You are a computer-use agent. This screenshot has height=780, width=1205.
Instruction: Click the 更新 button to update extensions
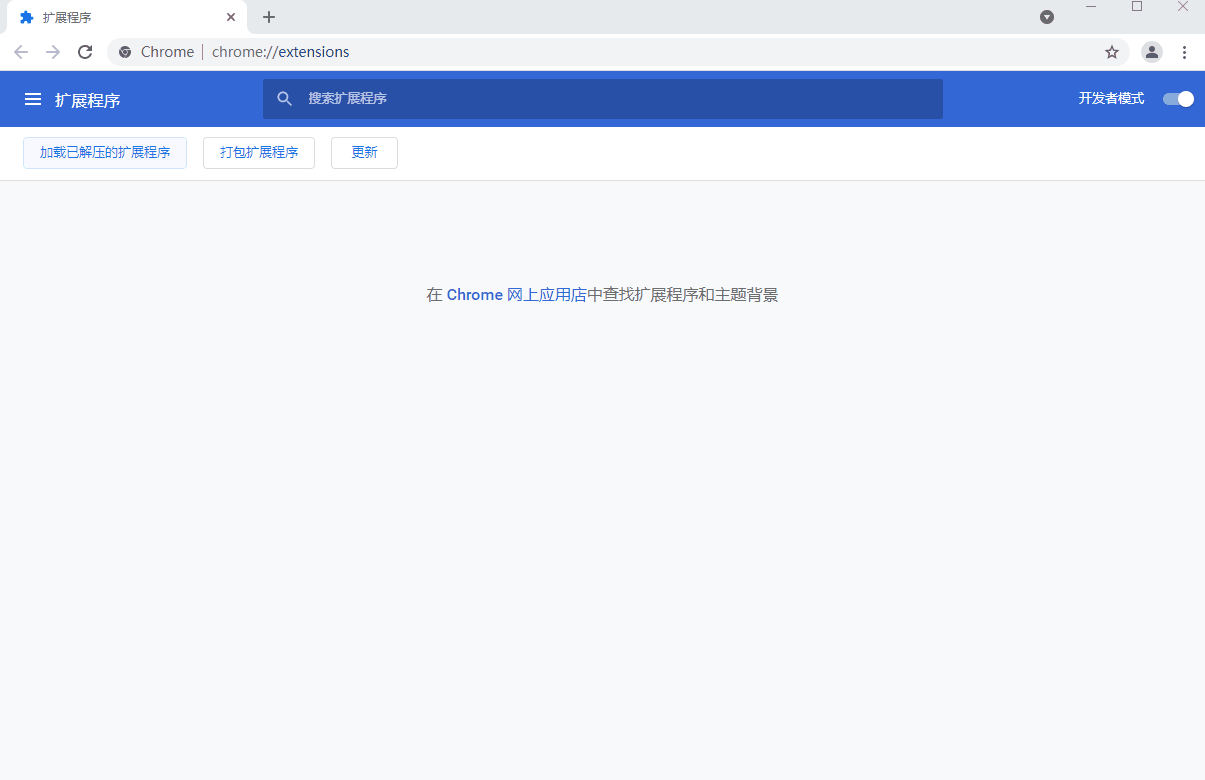pos(364,152)
